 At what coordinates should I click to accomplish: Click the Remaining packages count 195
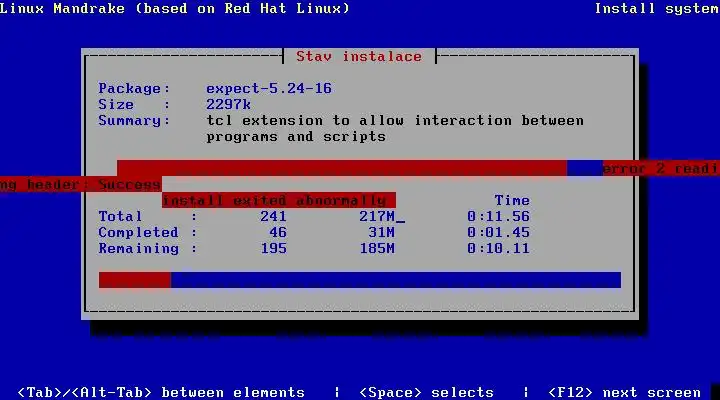coord(273,248)
